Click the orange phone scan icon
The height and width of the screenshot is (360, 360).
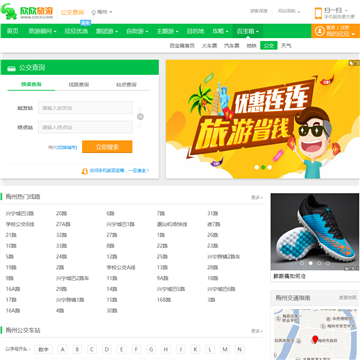(319, 13)
